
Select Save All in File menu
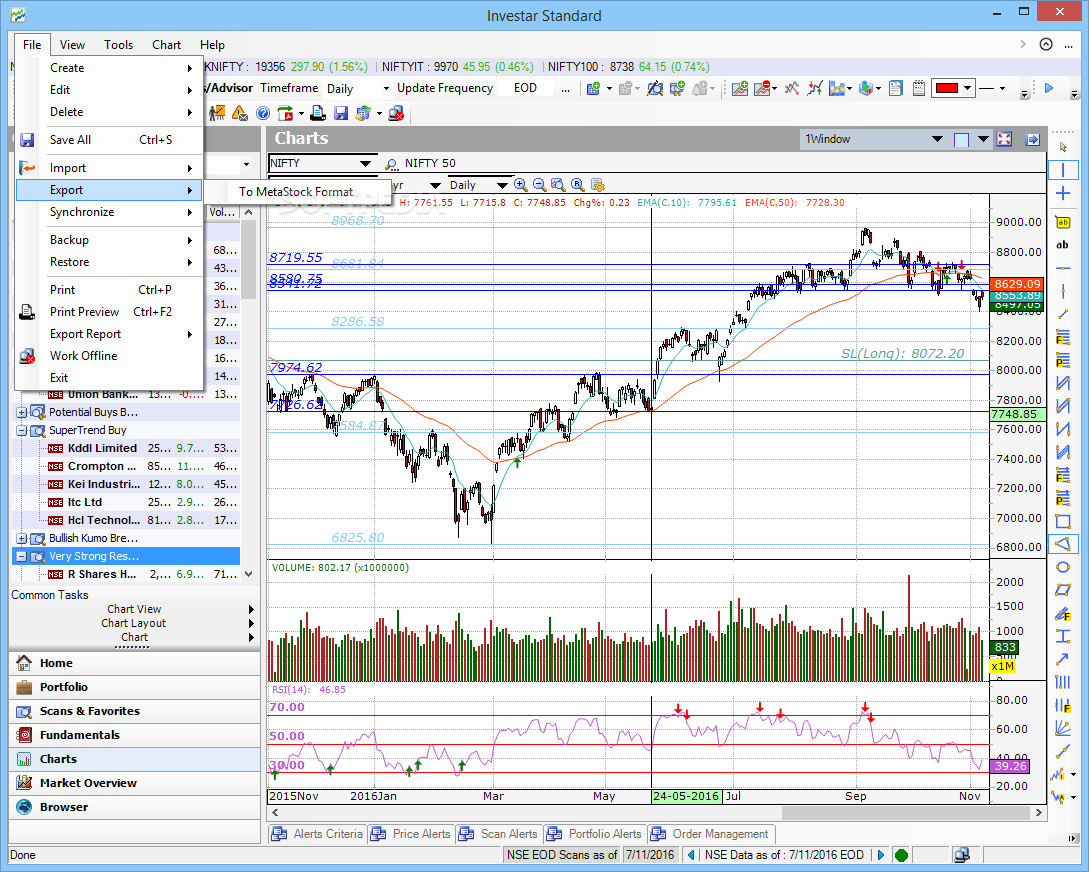point(110,140)
